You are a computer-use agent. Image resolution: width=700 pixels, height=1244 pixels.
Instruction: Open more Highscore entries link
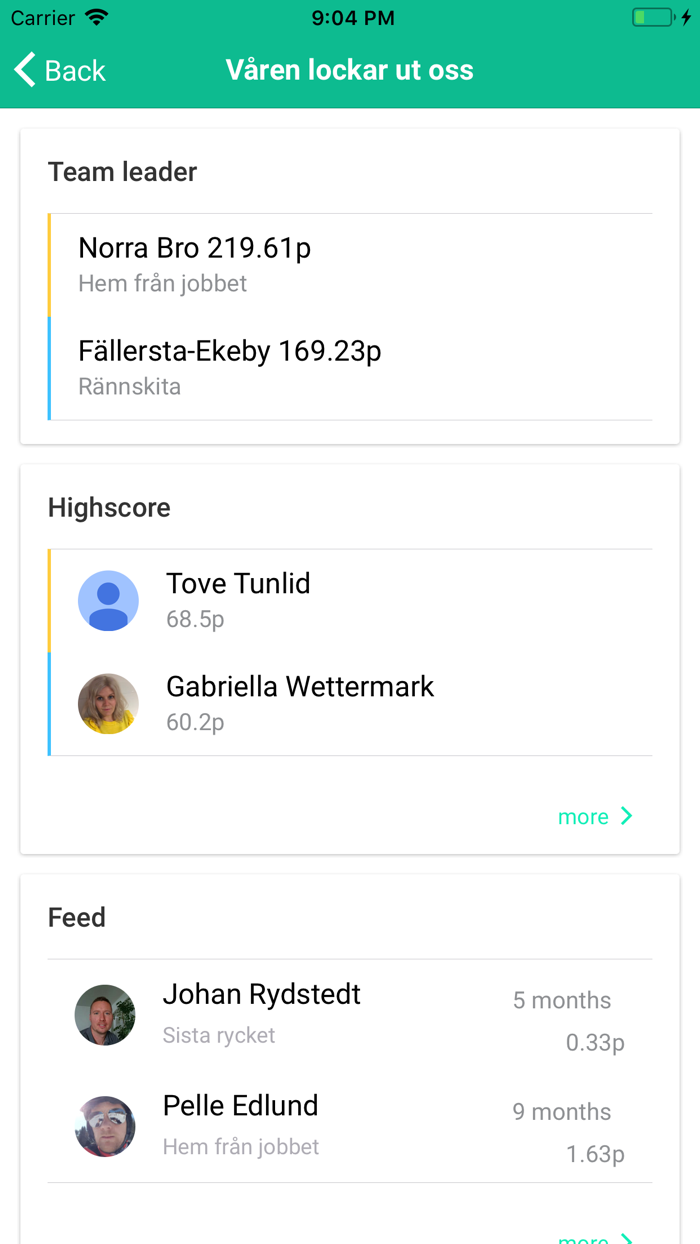[583, 817]
